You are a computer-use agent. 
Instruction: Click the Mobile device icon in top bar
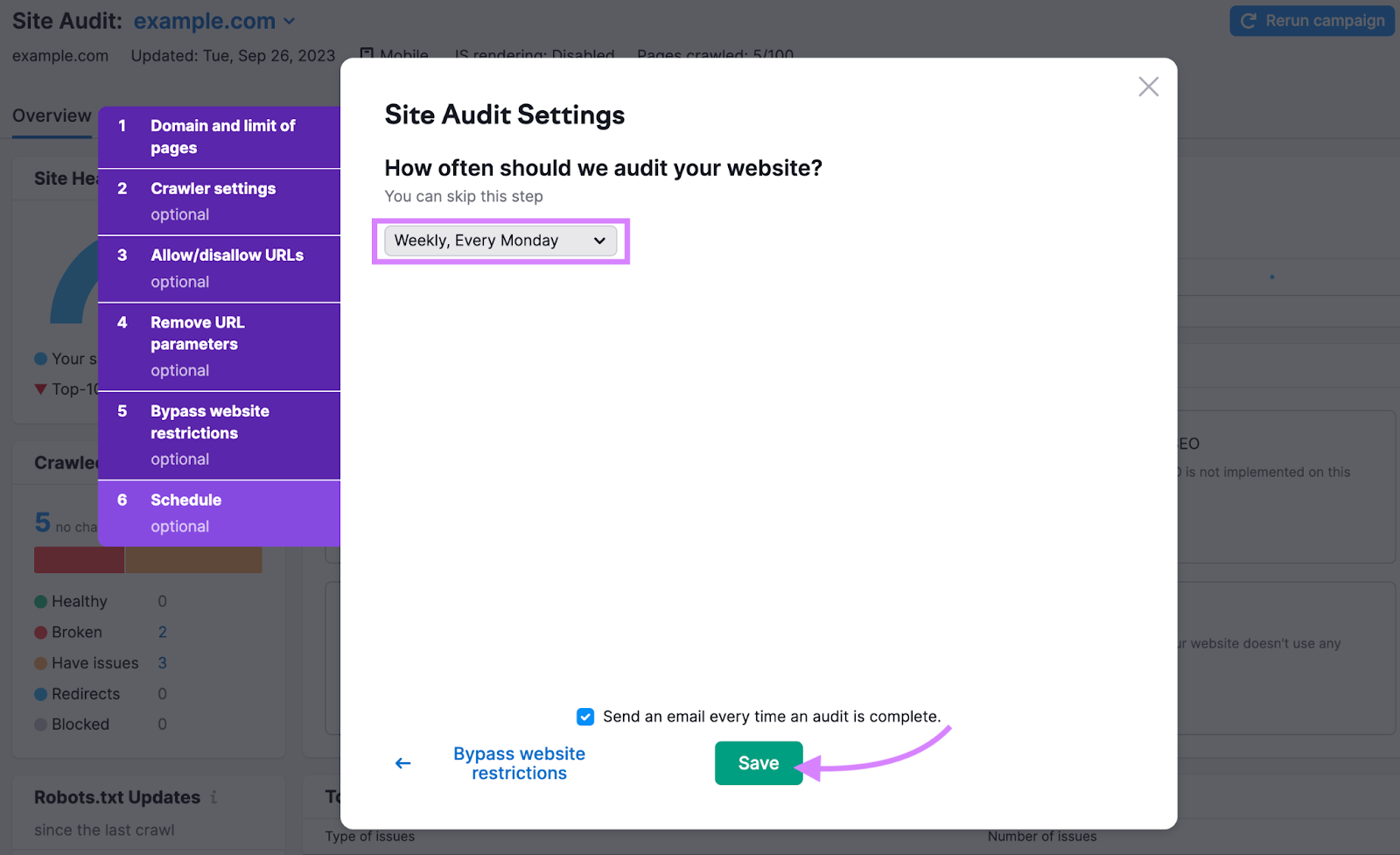pos(368,54)
